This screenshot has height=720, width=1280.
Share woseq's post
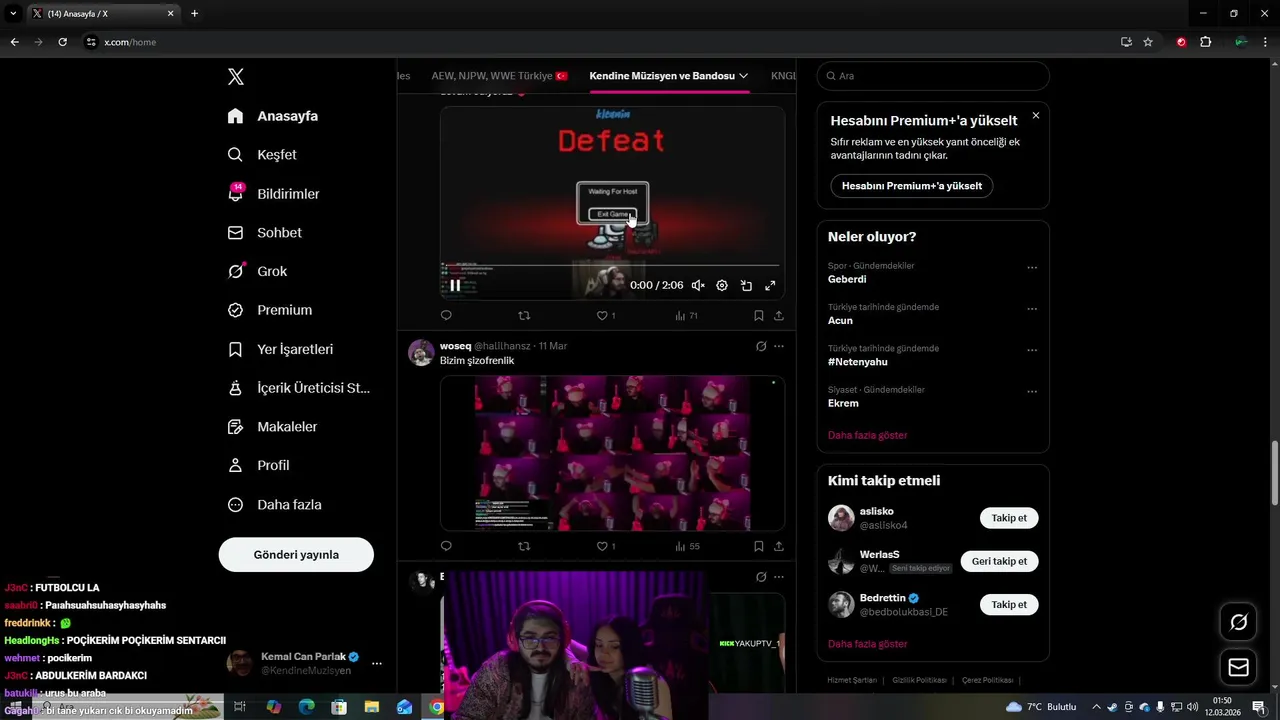(779, 546)
